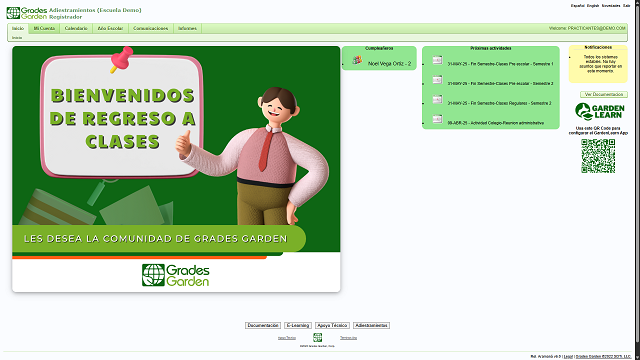Click the Adiestramientos footer button
Viewport: 640px width, 360px height.
pos(371,325)
